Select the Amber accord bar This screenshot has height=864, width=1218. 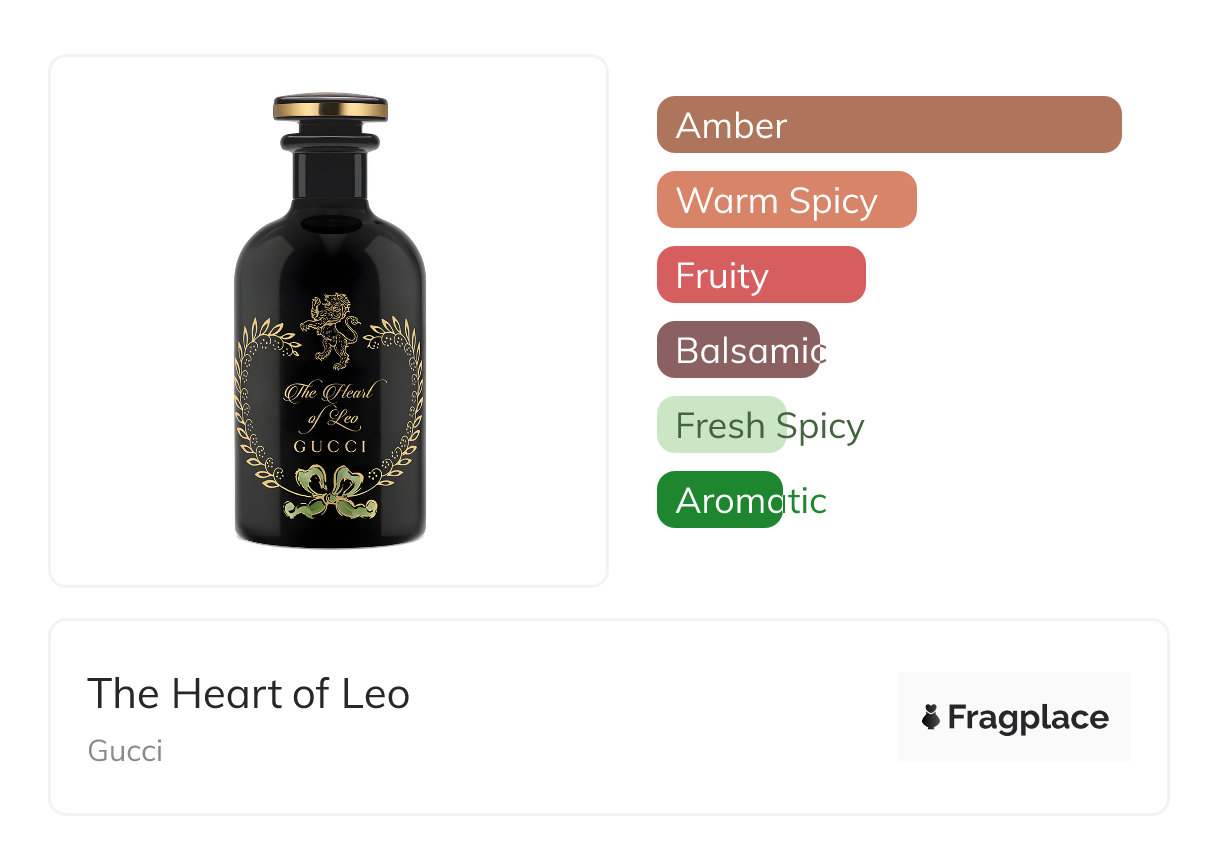pos(888,125)
